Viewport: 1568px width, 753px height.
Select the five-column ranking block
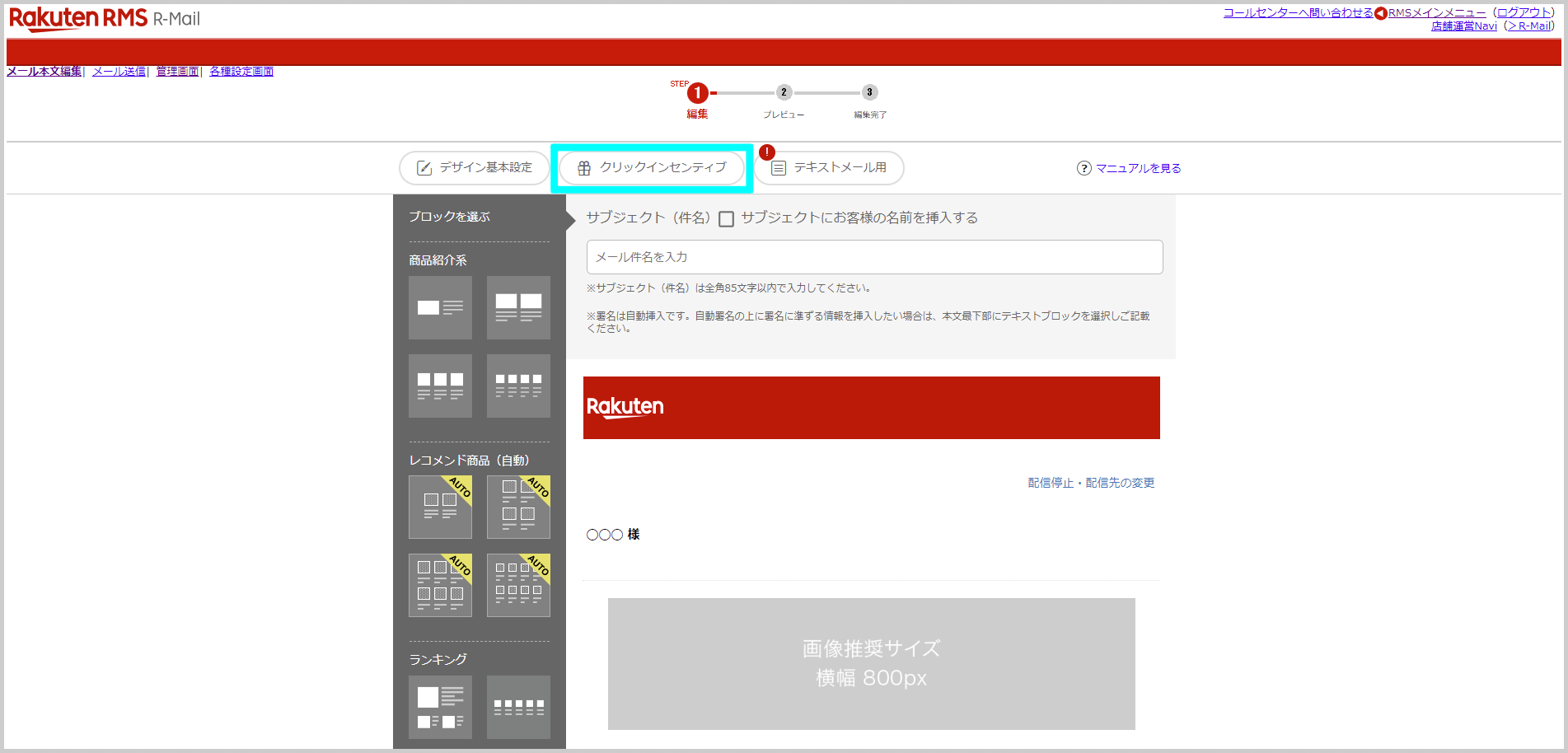pos(518,707)
